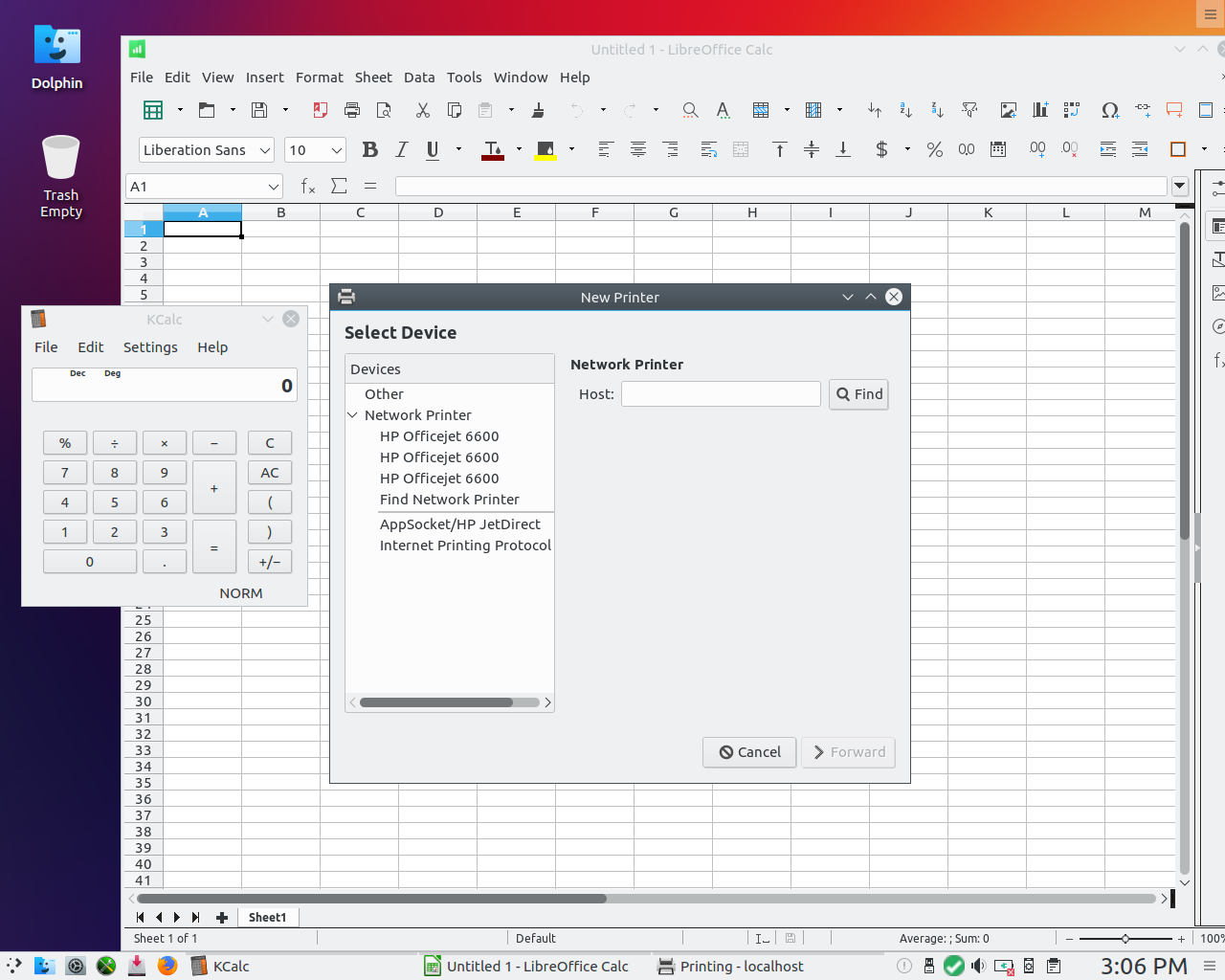Click the Save document icon in Calc

click(x=258, y=110)
